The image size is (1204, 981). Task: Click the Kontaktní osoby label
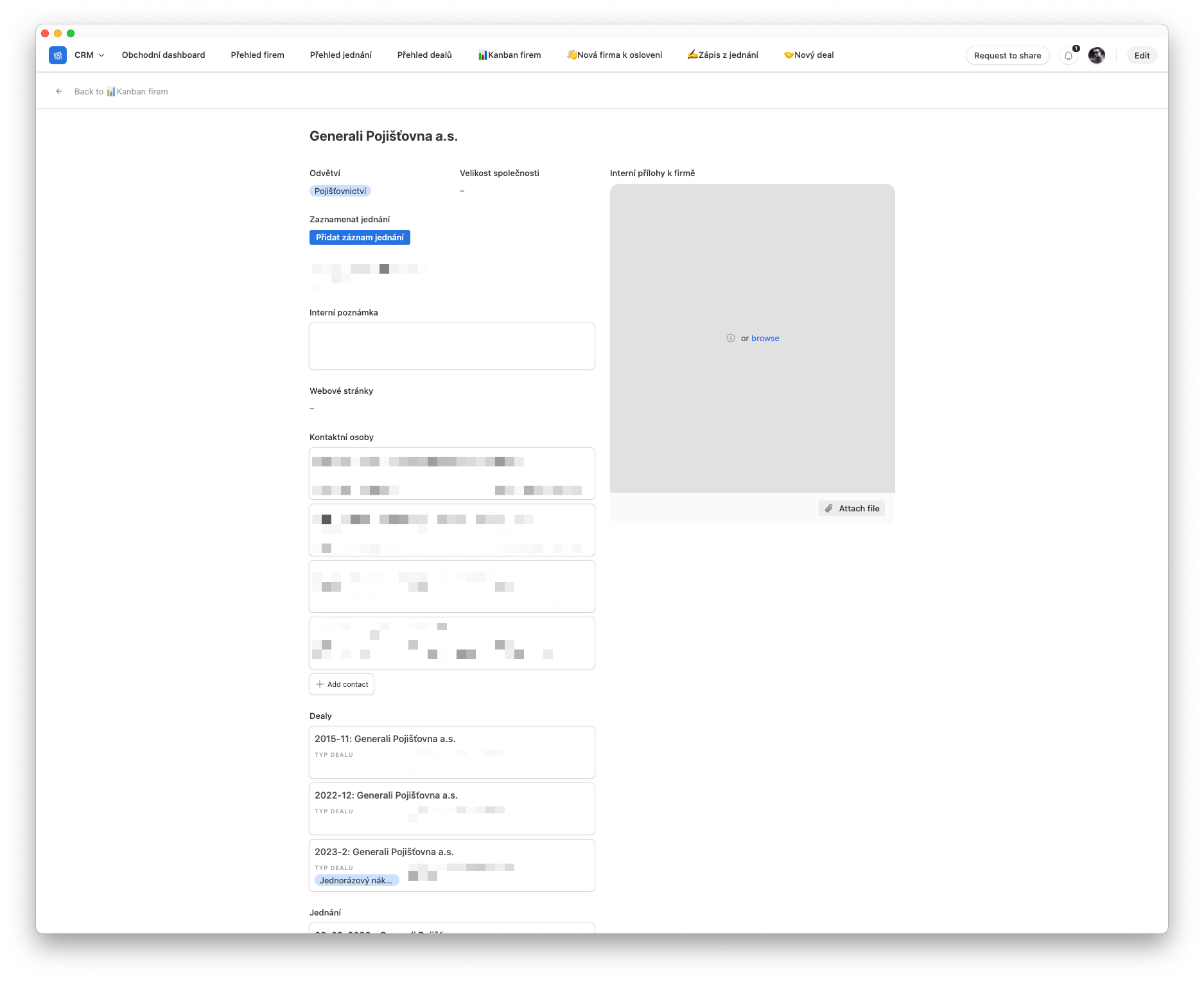[342, 437]
